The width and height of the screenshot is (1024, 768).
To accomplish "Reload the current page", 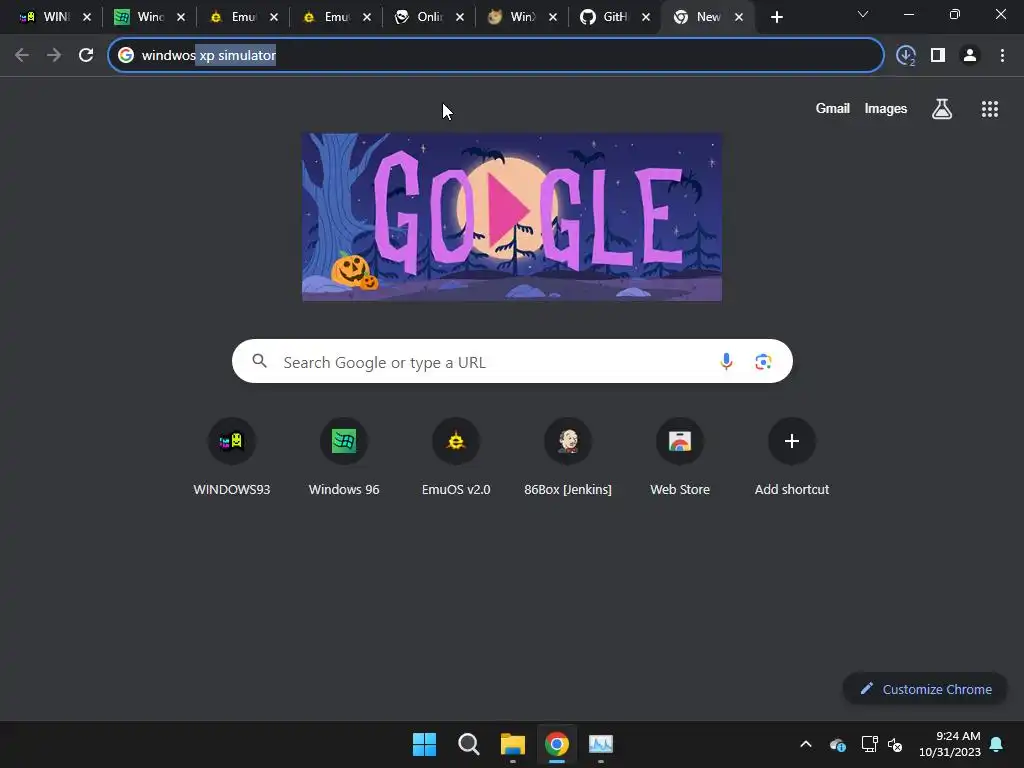I will pos(86,56).
